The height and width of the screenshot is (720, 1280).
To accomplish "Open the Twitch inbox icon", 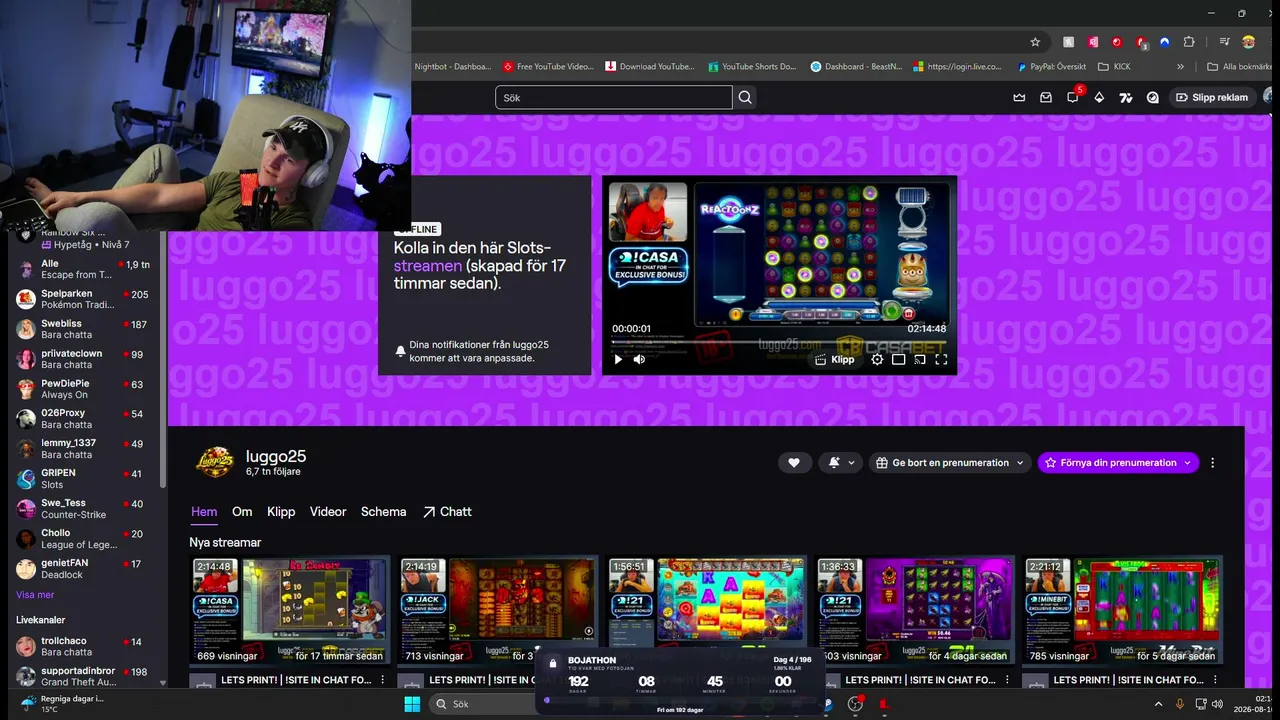I will 1046,98.
